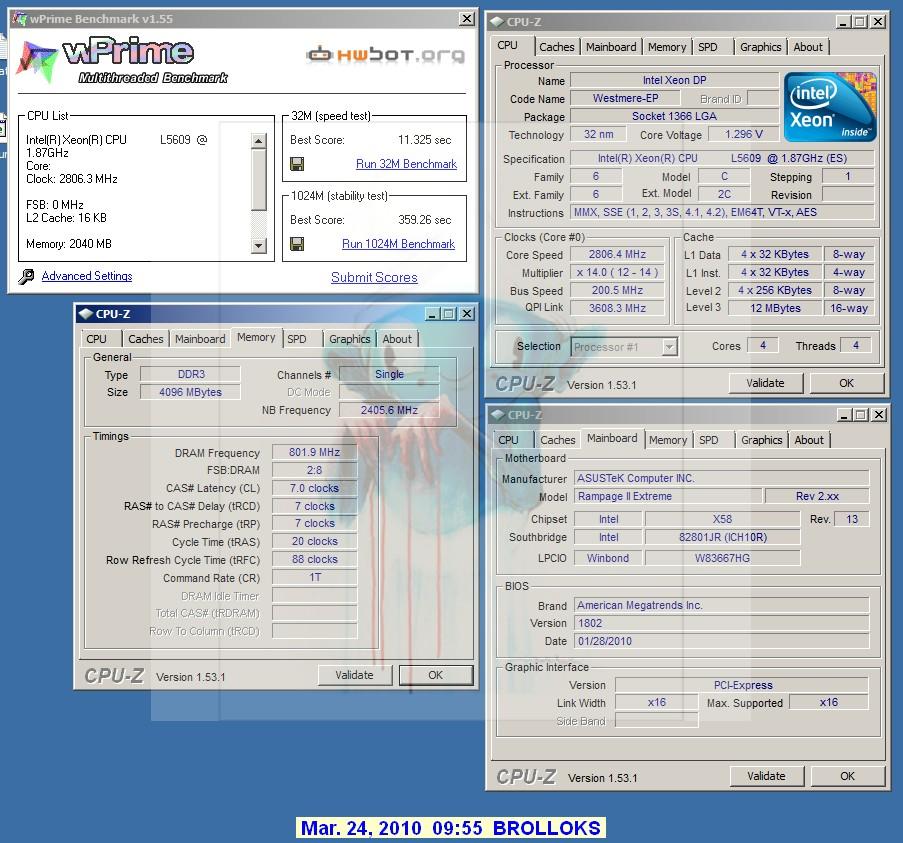This screenshot has width=903, height=843.
Task: Click the CPU-Z Memory window title icon
Action: click(x=86, y=314)
